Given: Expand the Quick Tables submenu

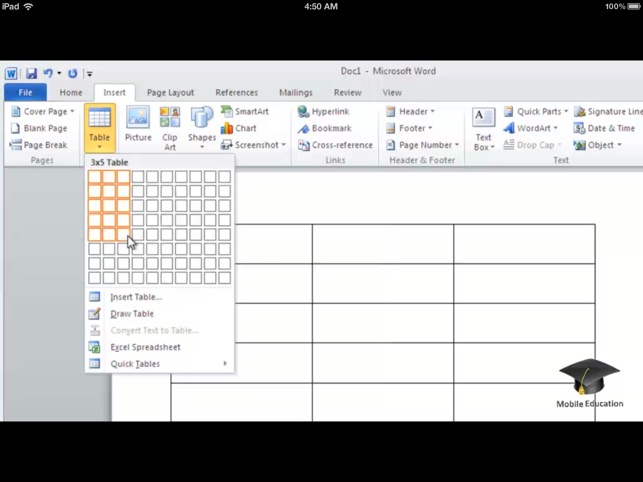Looking at the screenshot, I should pos(160,364).
